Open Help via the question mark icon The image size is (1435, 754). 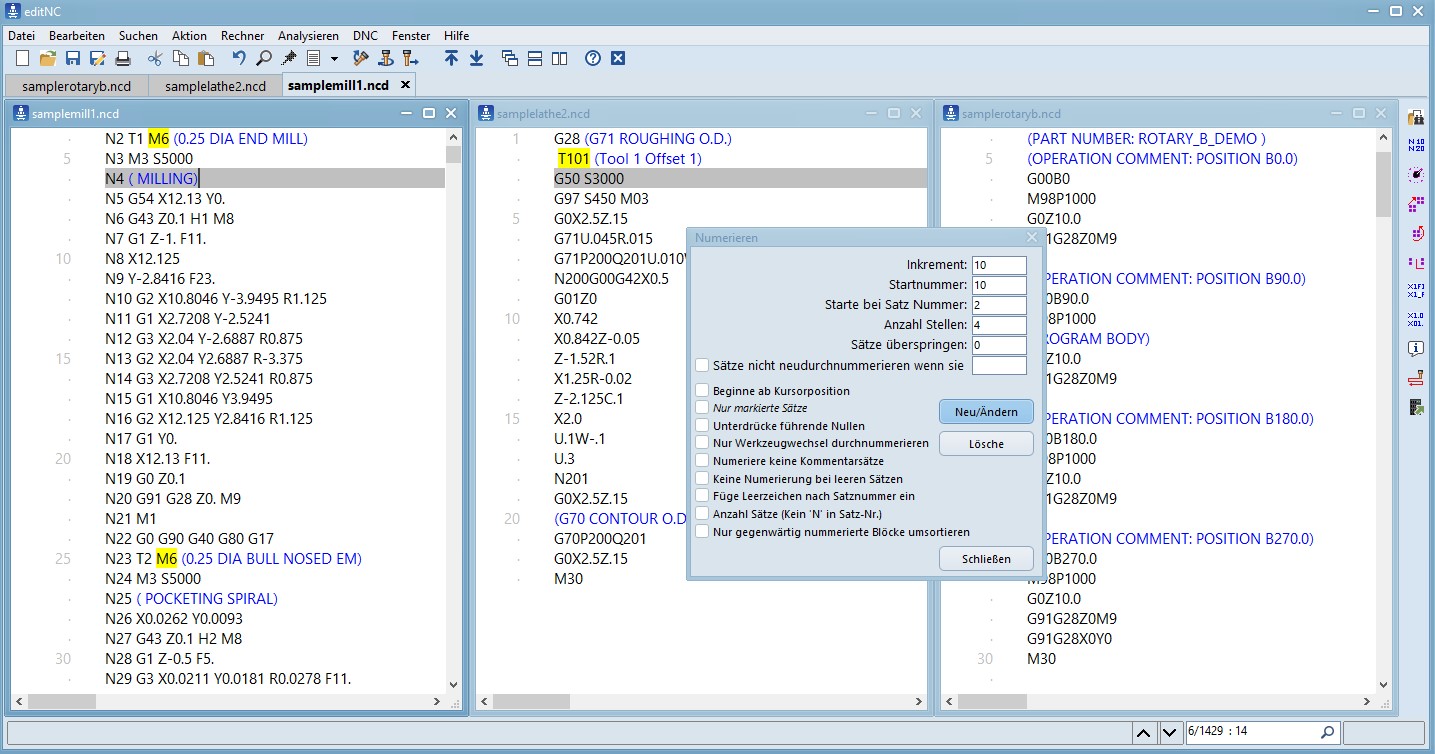click(591, 58)
